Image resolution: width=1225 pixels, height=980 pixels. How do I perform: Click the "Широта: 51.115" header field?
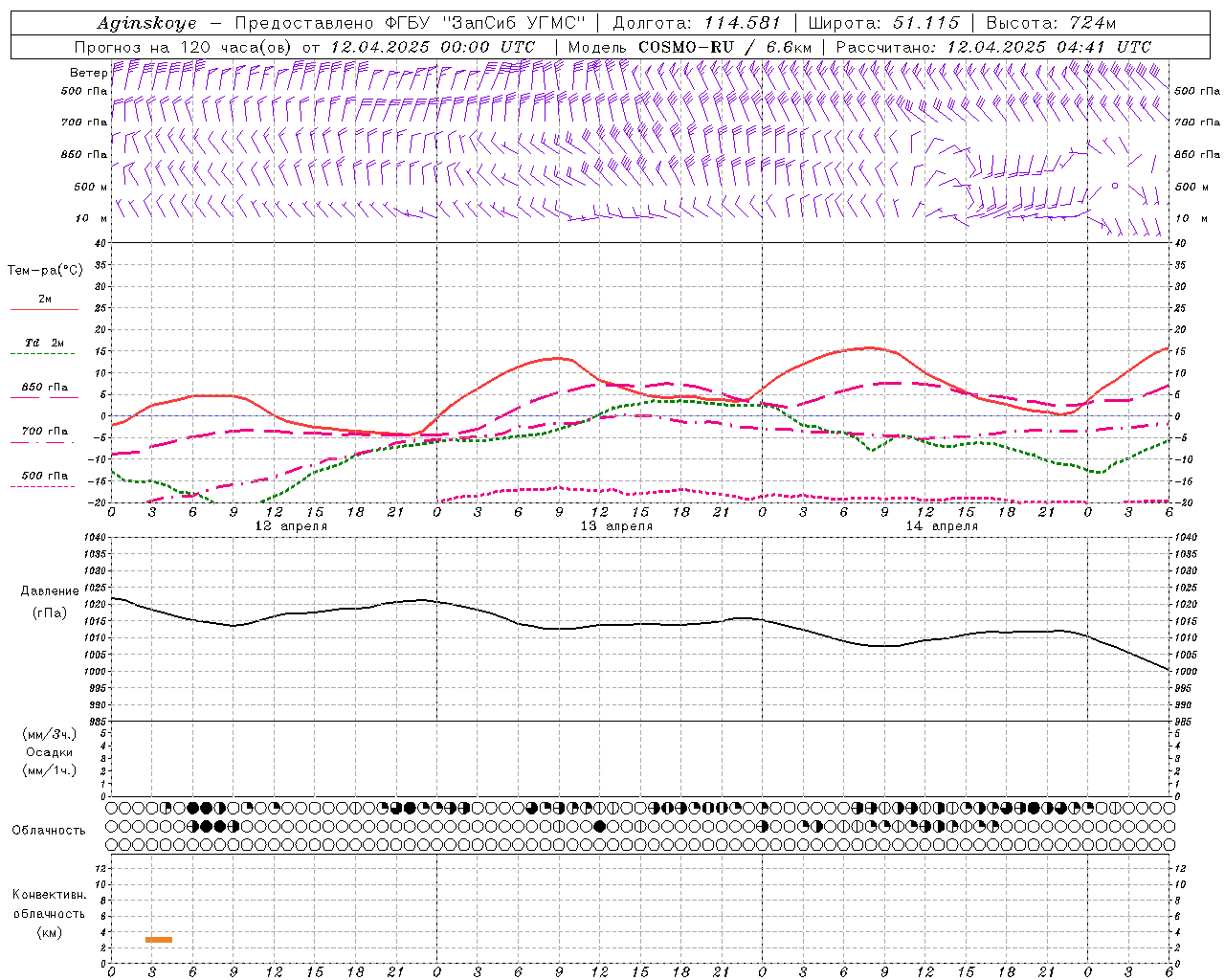pos(883,23)
